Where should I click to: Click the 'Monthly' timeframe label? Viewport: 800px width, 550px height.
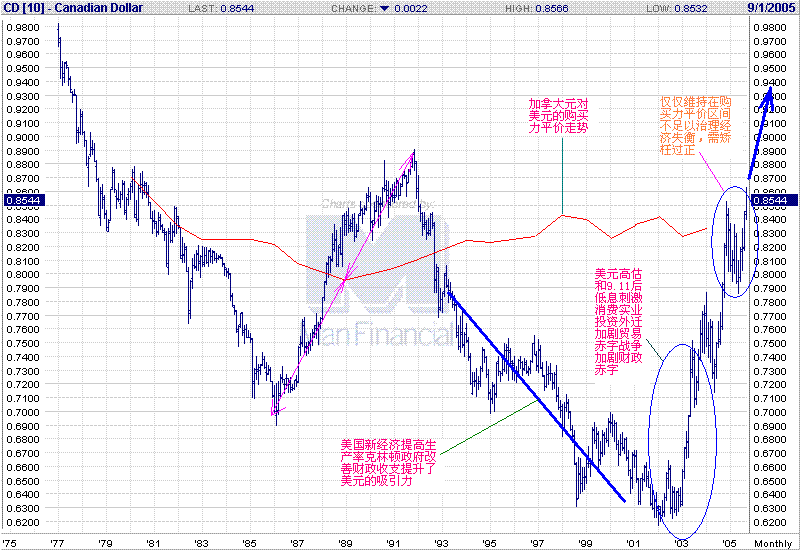click(773, 543)
